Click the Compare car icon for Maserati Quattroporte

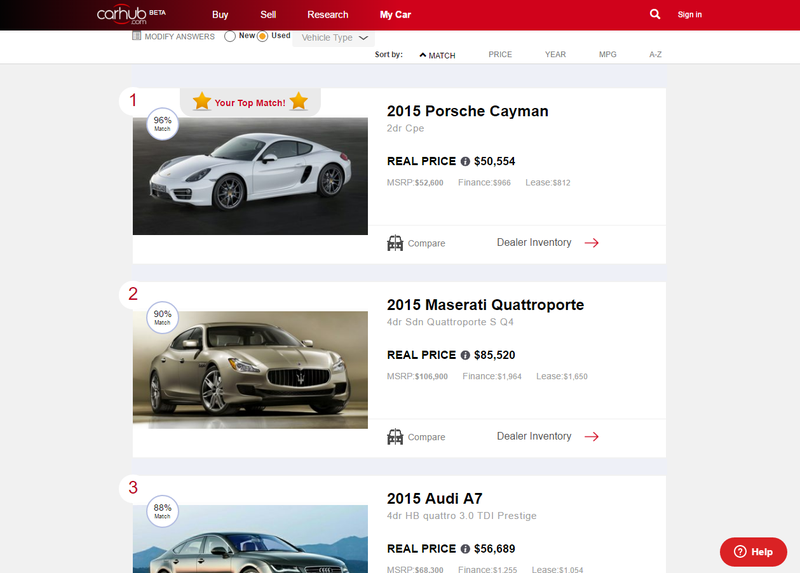(395, 437)
